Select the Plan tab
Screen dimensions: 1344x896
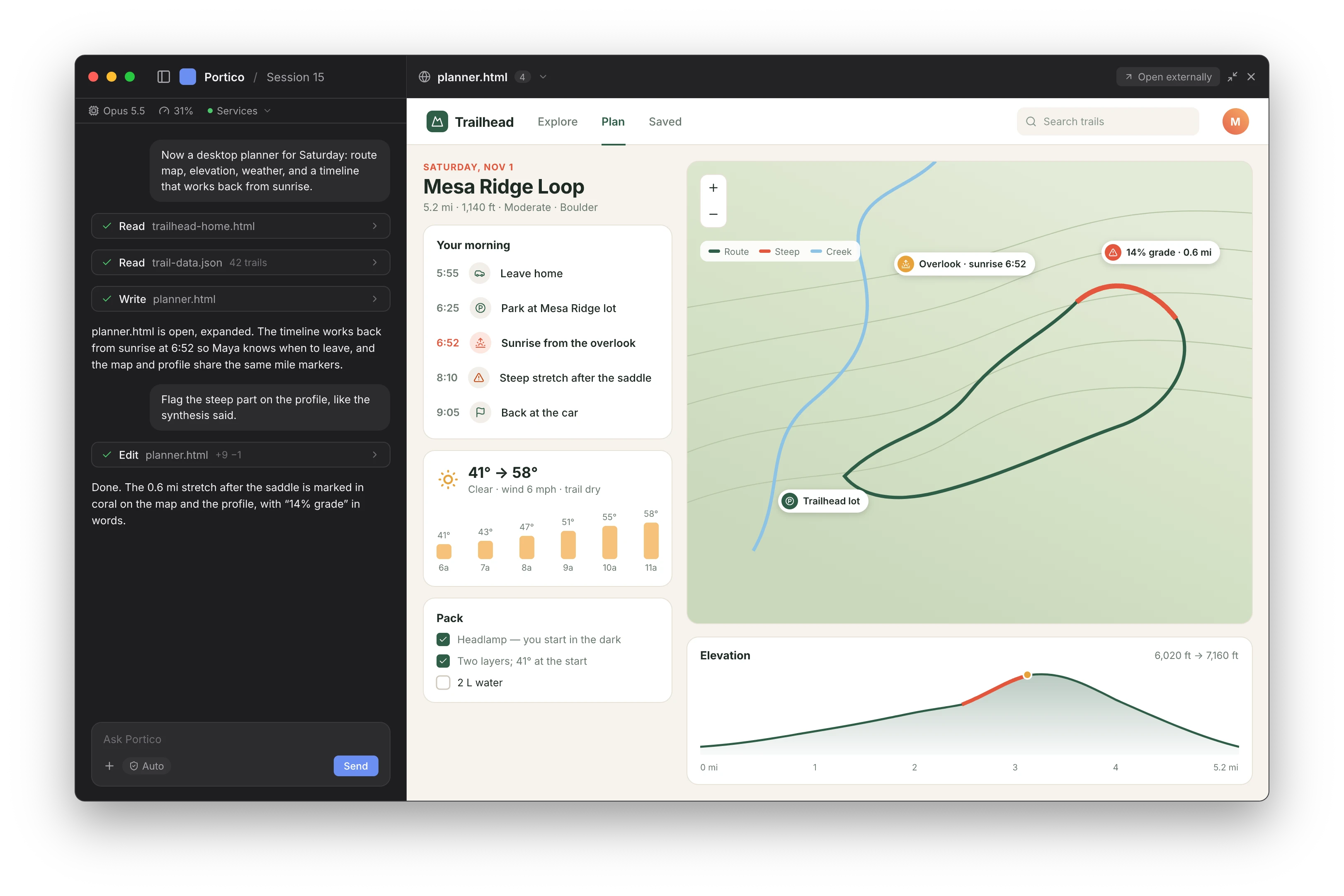point(613,122)
